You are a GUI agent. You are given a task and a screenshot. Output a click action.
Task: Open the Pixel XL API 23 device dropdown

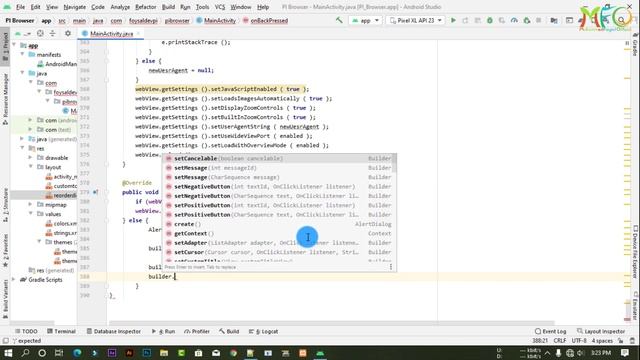coord(415,20)
